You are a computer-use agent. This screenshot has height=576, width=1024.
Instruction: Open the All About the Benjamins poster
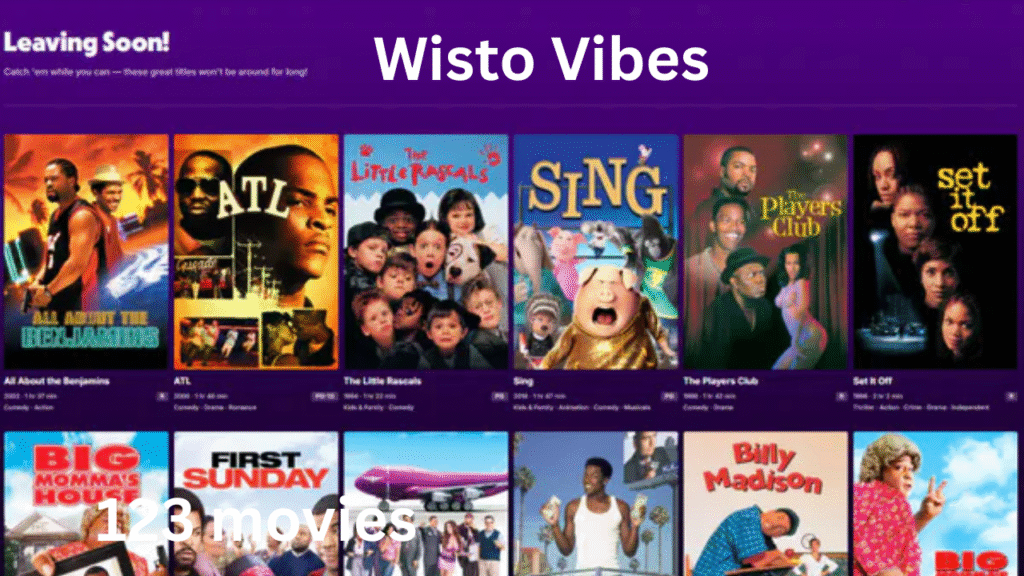point(86,251)
